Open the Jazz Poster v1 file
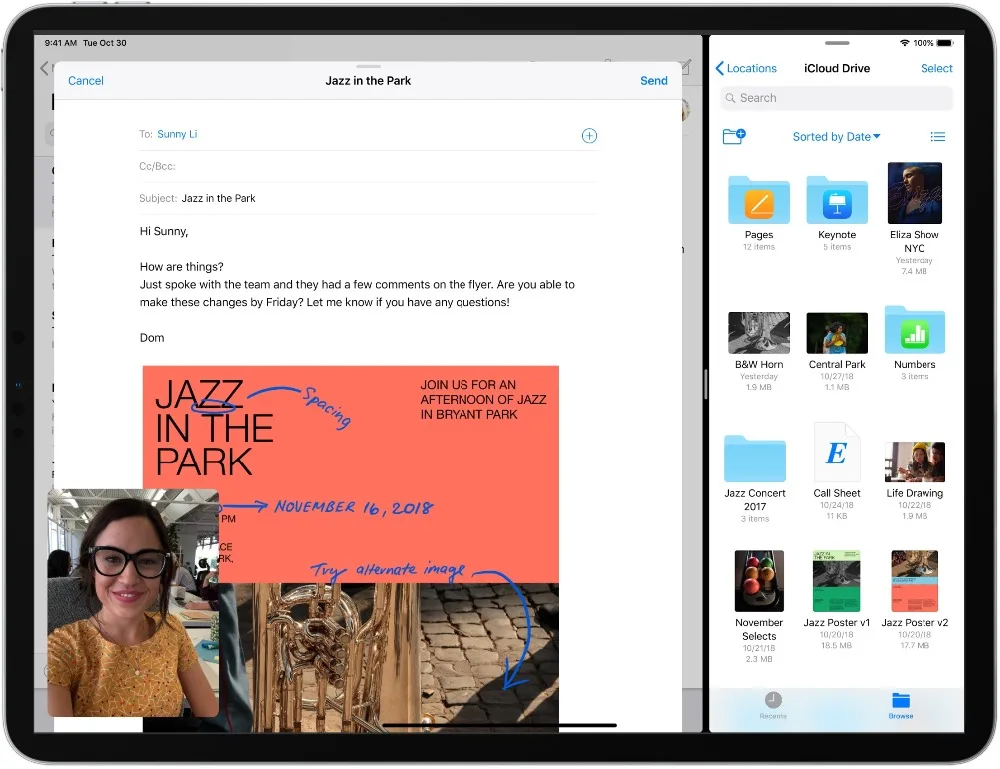 [x=837, y=581]
